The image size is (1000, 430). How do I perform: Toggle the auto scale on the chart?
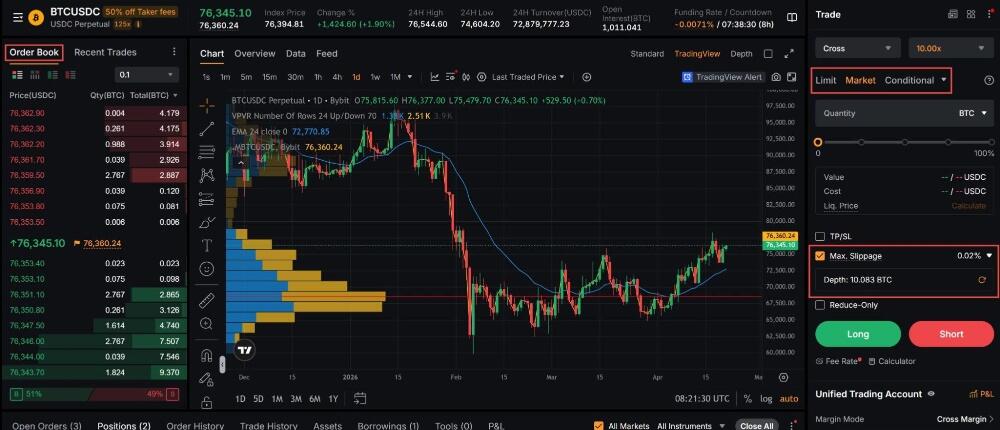pos(789,399)
